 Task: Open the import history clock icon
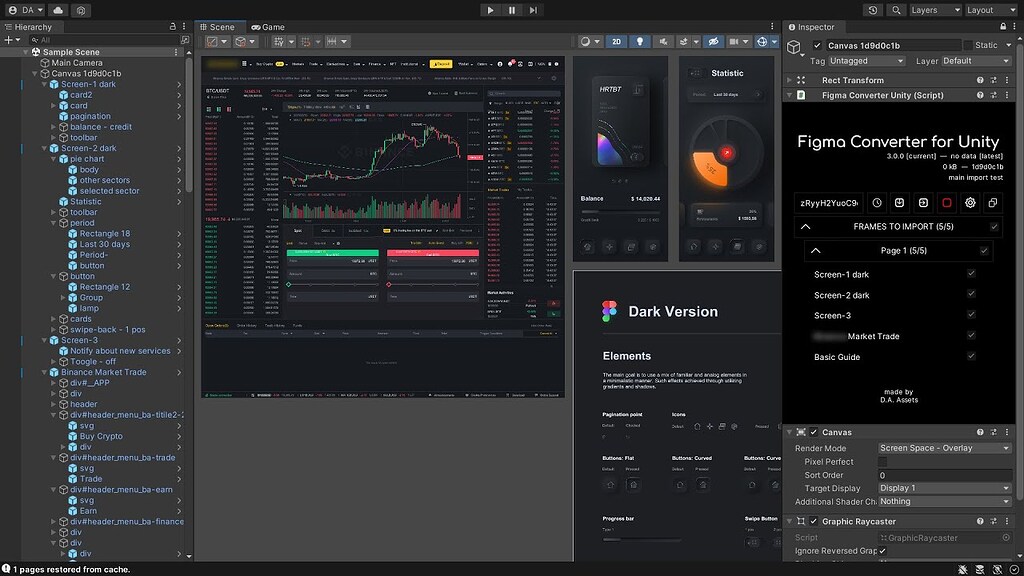(877, 203)
